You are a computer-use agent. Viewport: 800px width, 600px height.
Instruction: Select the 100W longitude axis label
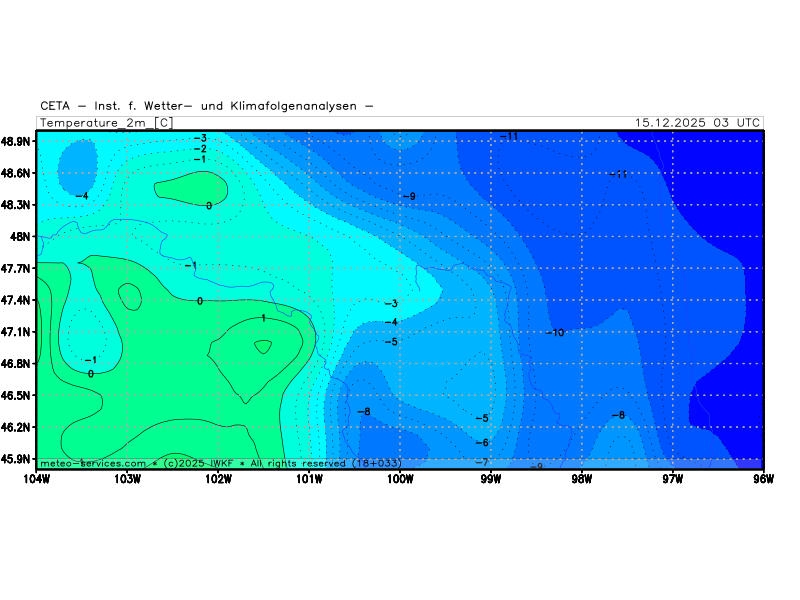(400, 478)
